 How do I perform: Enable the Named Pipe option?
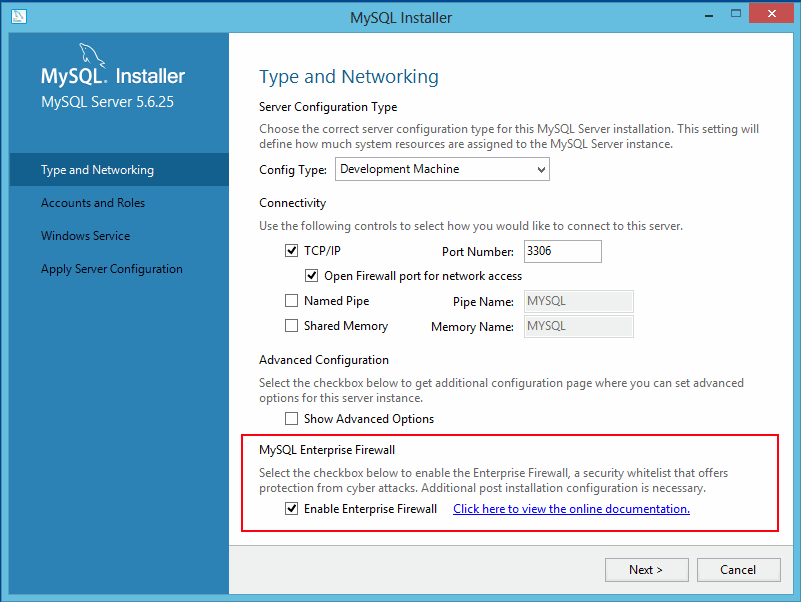click(291, 300)
